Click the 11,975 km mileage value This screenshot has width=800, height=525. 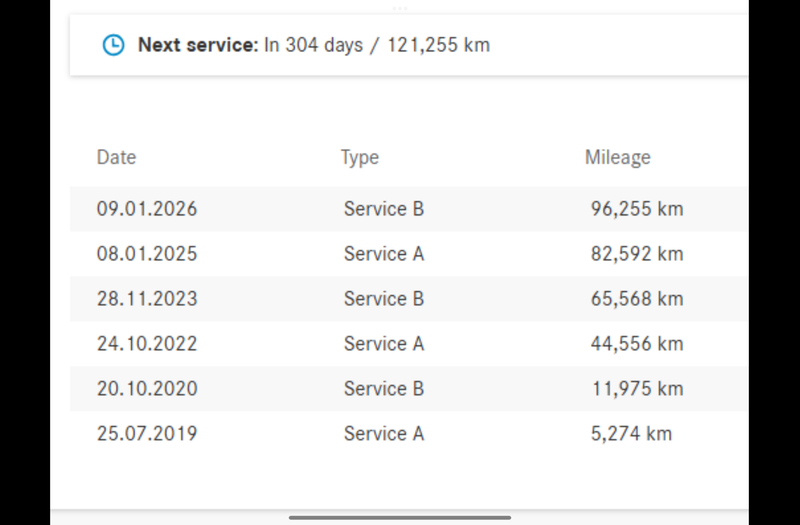point(637,388)
